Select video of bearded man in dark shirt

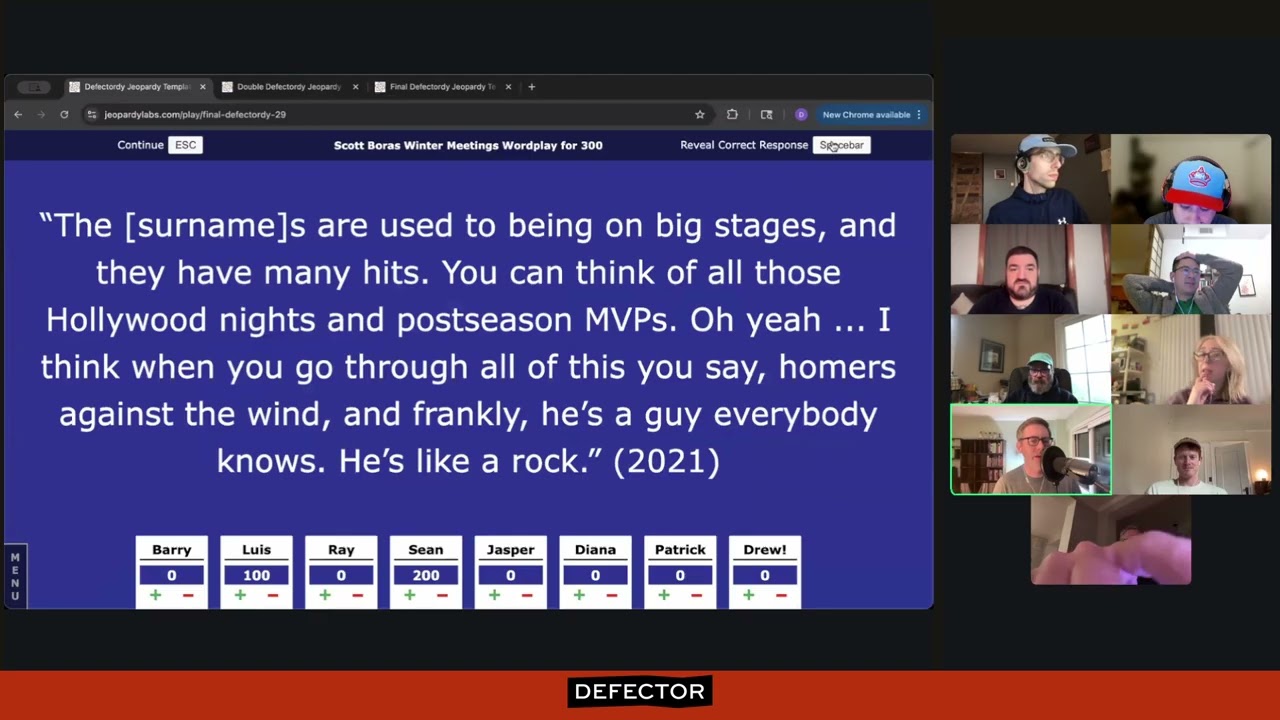tap(1031, 270)
